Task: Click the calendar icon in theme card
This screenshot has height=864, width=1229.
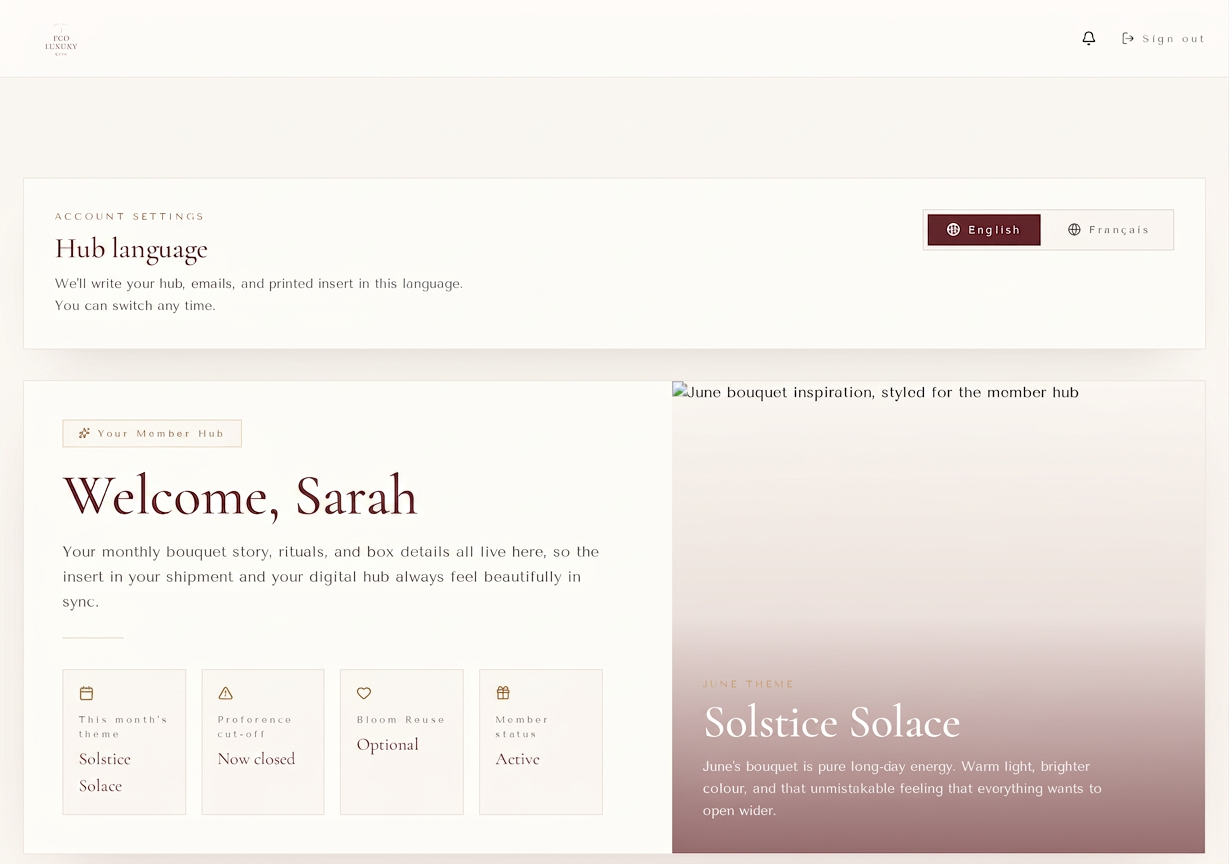Action: [x=86, y=693]
